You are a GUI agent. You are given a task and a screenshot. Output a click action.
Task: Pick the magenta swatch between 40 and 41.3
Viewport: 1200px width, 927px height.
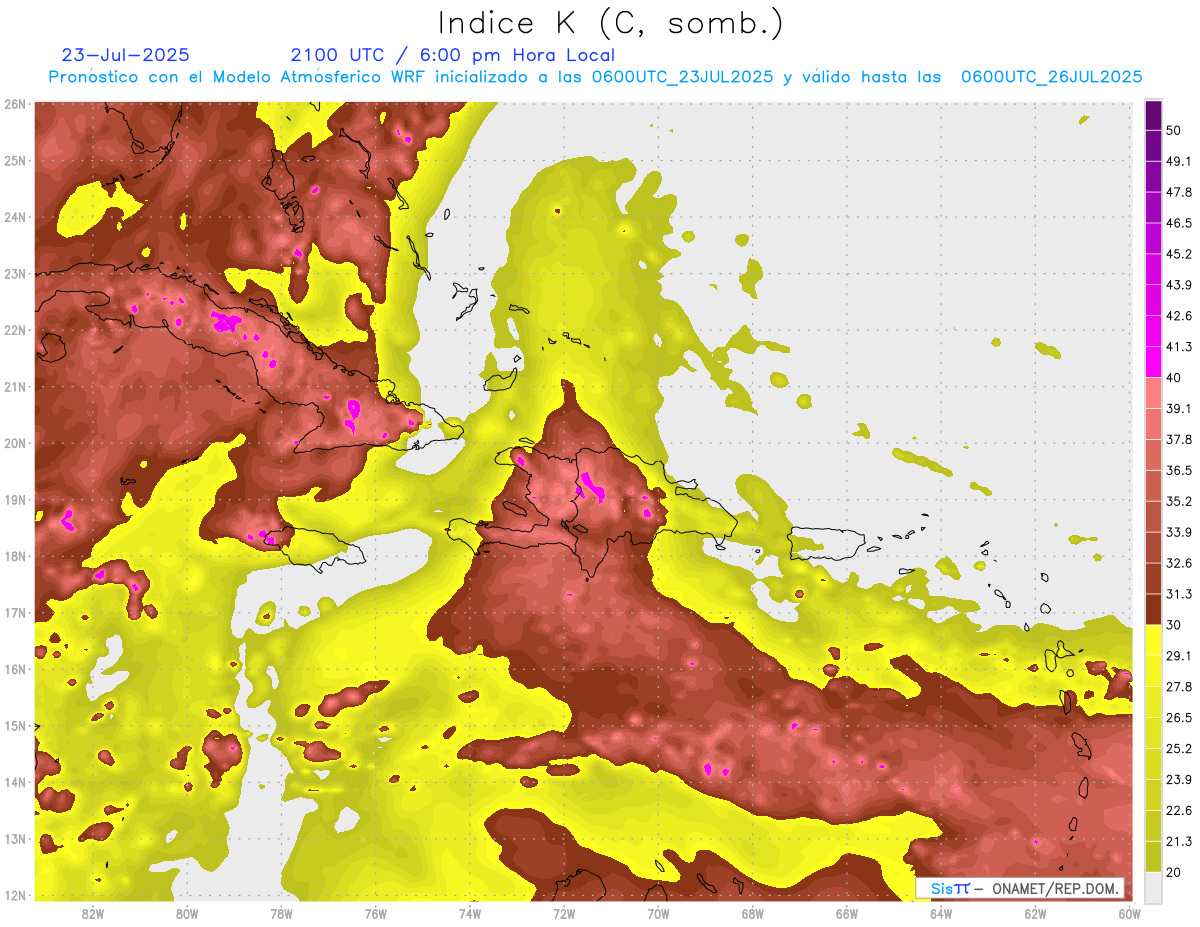point(1153,362)
